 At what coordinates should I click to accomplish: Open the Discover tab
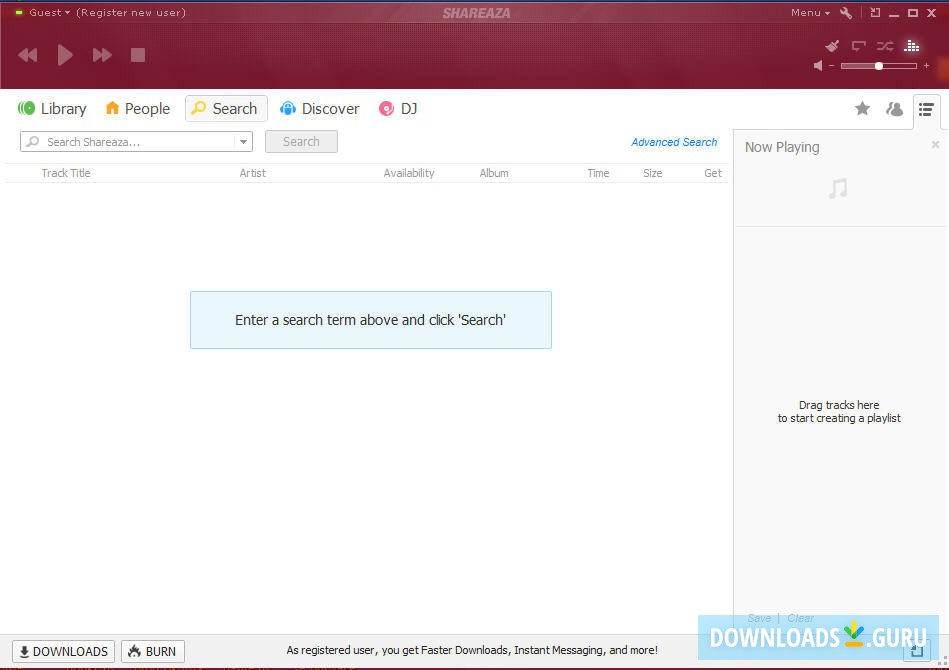[319, 109]
